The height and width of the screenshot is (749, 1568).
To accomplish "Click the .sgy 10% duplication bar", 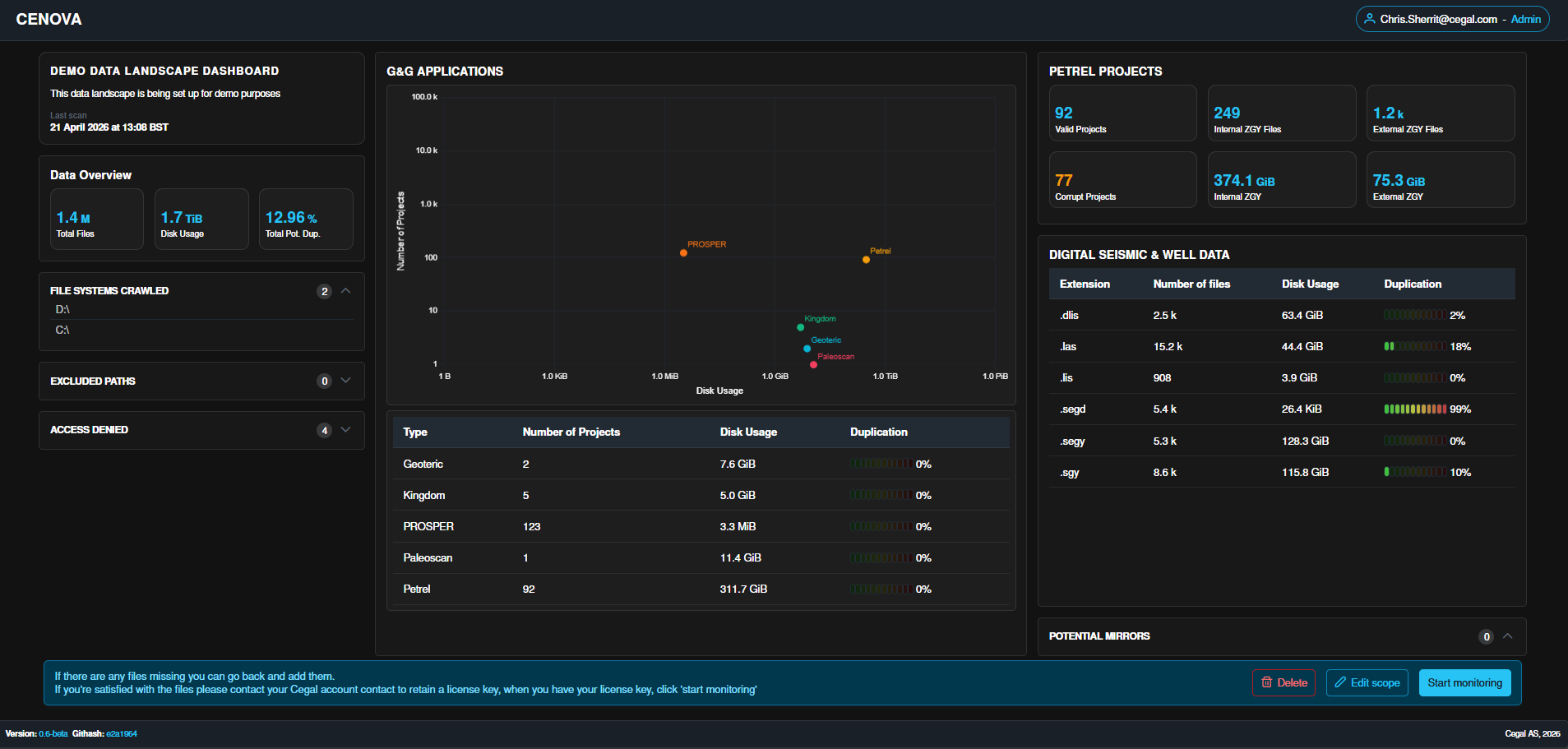I will tap(1415, 472).
